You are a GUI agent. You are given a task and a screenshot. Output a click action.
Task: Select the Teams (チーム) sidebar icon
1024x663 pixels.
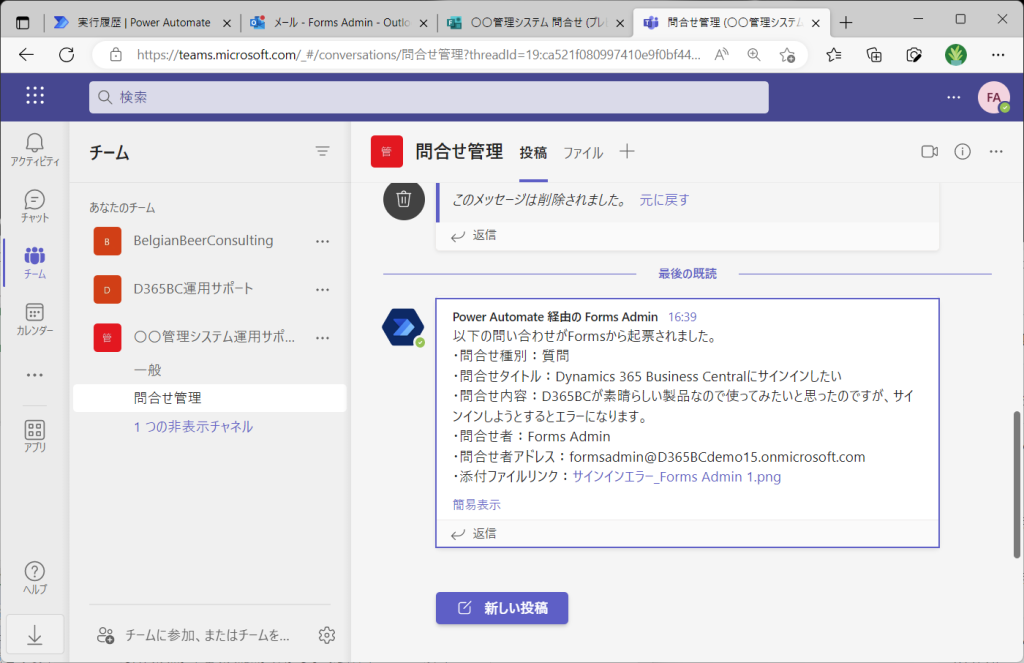pyautogui.click(x=35, y=263)
